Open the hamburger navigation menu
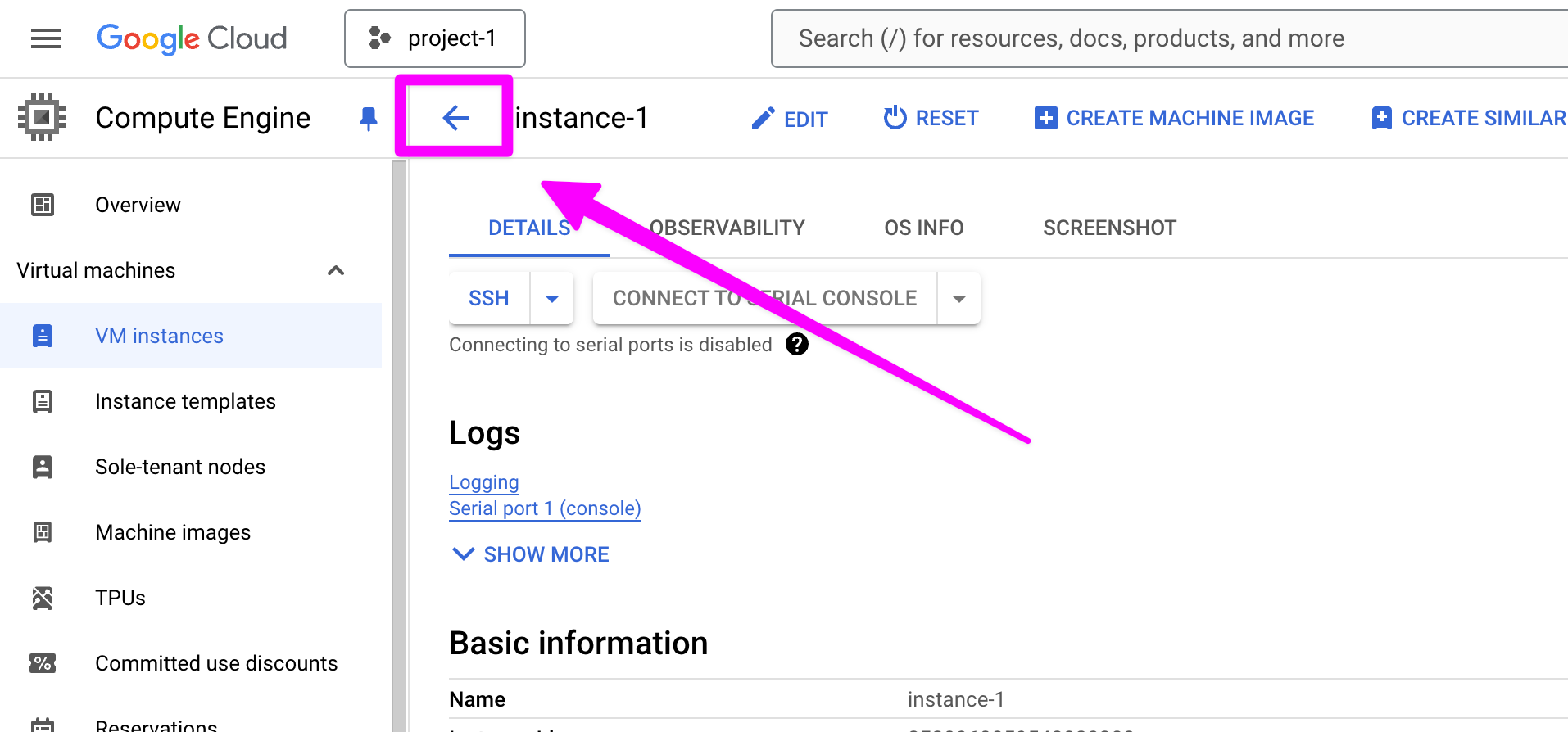1568x732 pixels. (x=46, y=38)
